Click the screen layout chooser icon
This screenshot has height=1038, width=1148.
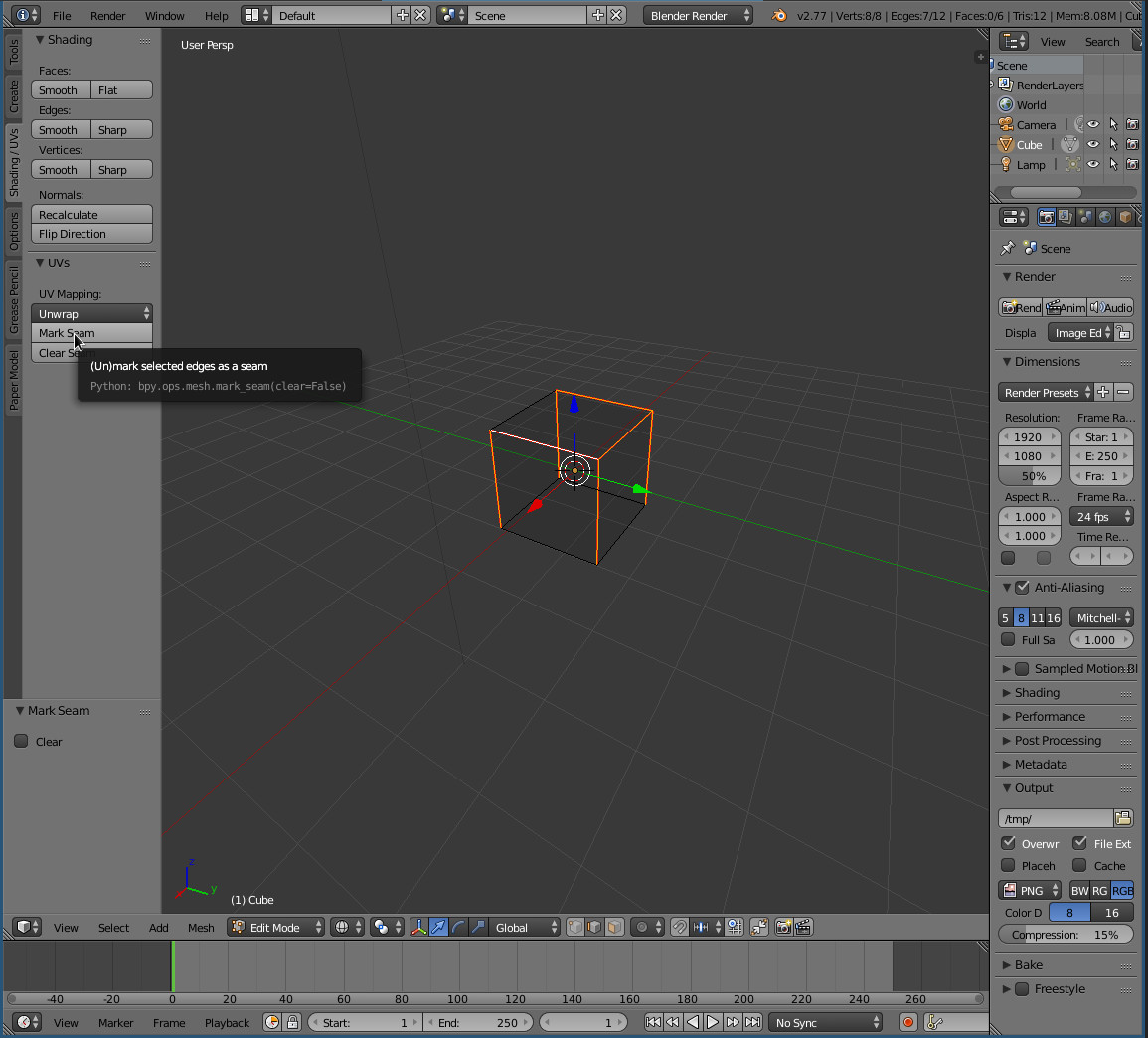click(256, 15)
